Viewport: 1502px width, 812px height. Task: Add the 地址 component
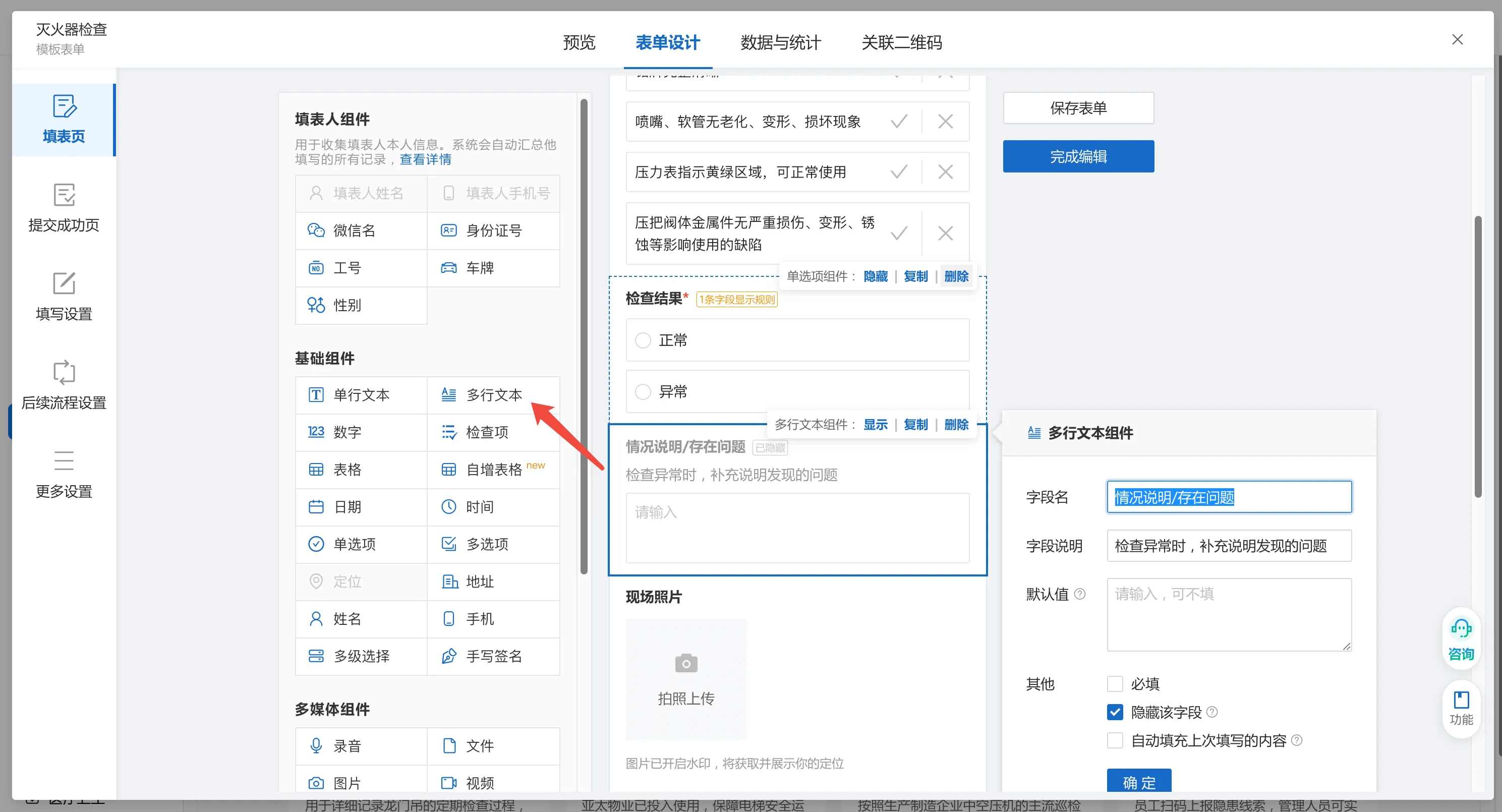tap(493, 581)
